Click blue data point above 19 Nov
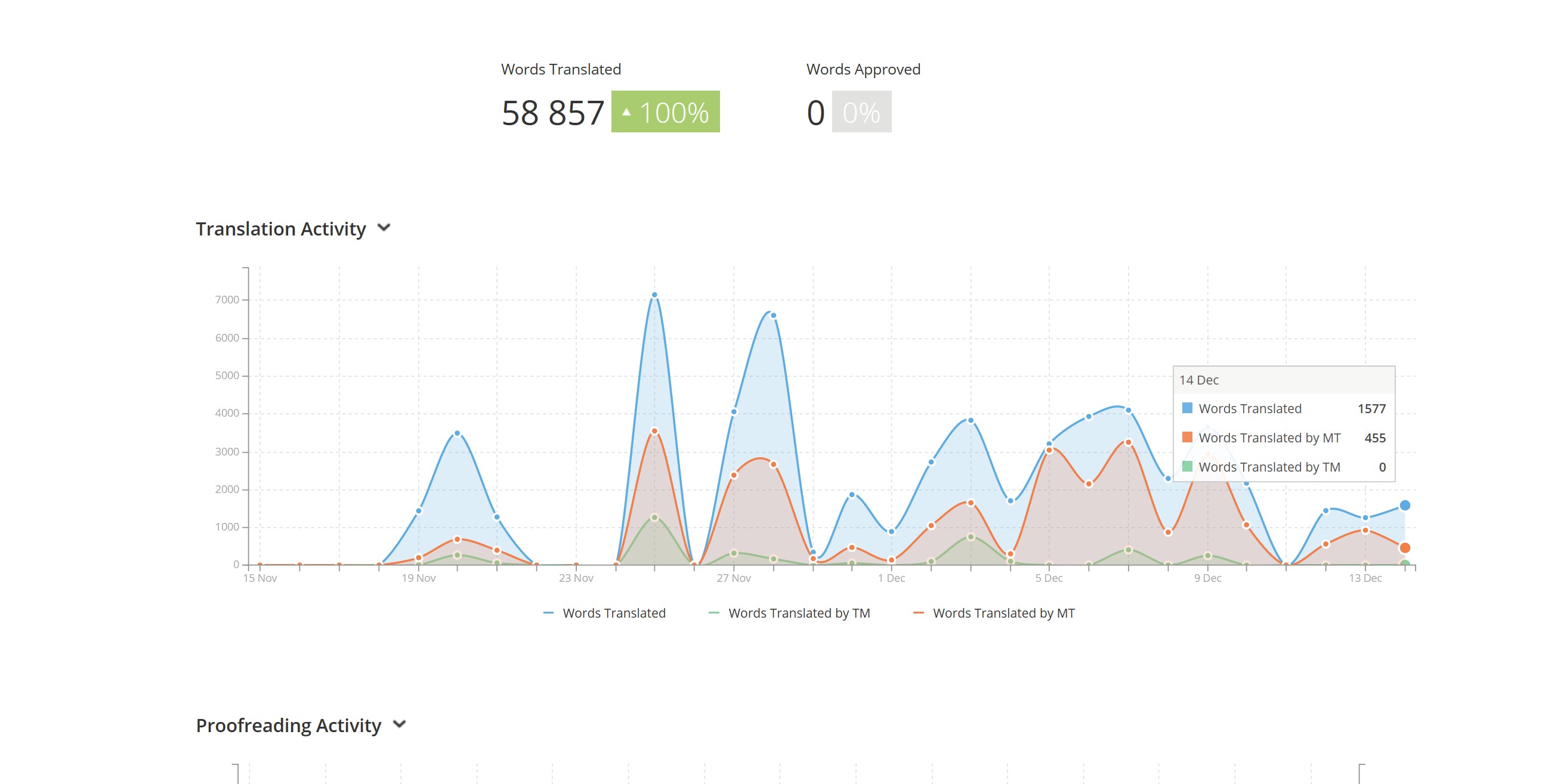 [418, 511]
